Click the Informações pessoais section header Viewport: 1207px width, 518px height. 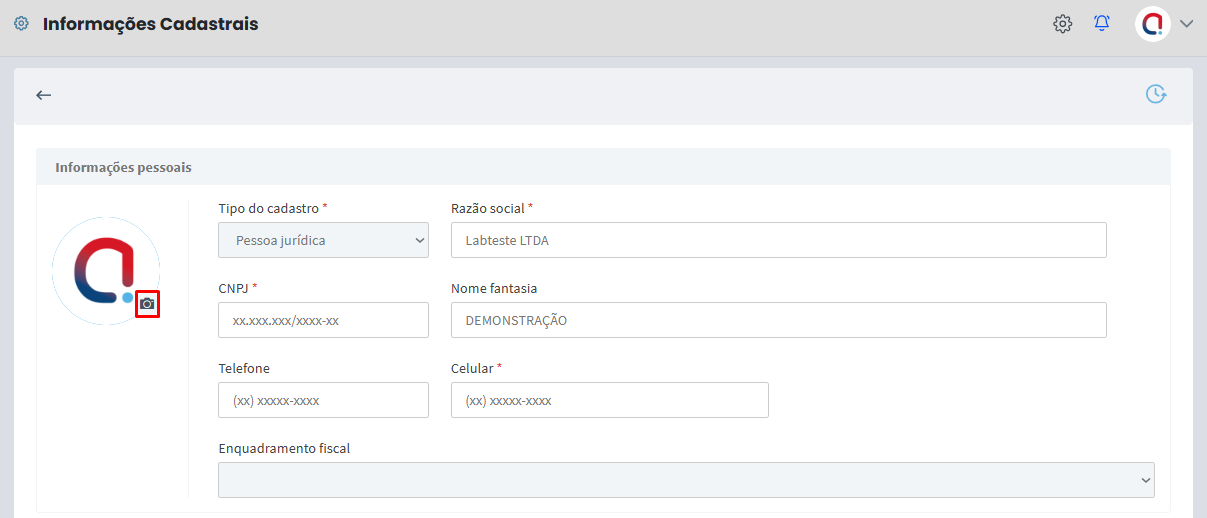[x=123, y=167]
